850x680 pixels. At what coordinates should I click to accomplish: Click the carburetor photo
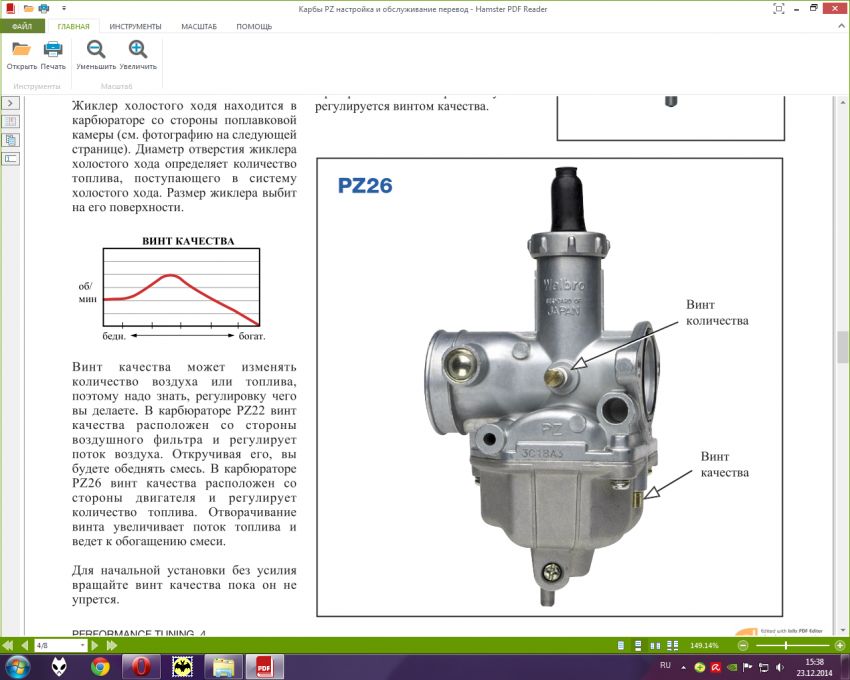[544, 386]
